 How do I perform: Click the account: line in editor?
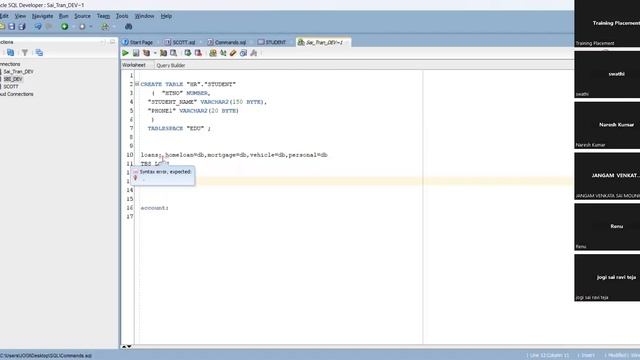point(154,208)
